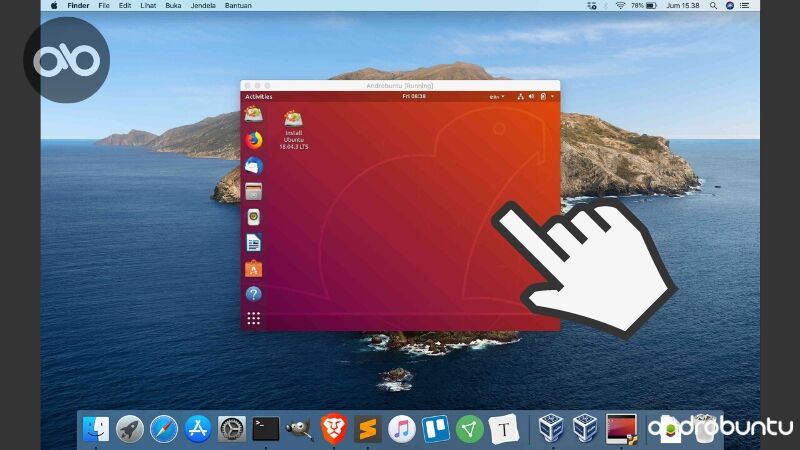The height and width of the screenshot is (450, 800).
Task: Open the Files manager in the Ubuntu dock
Action: (254, 191)
